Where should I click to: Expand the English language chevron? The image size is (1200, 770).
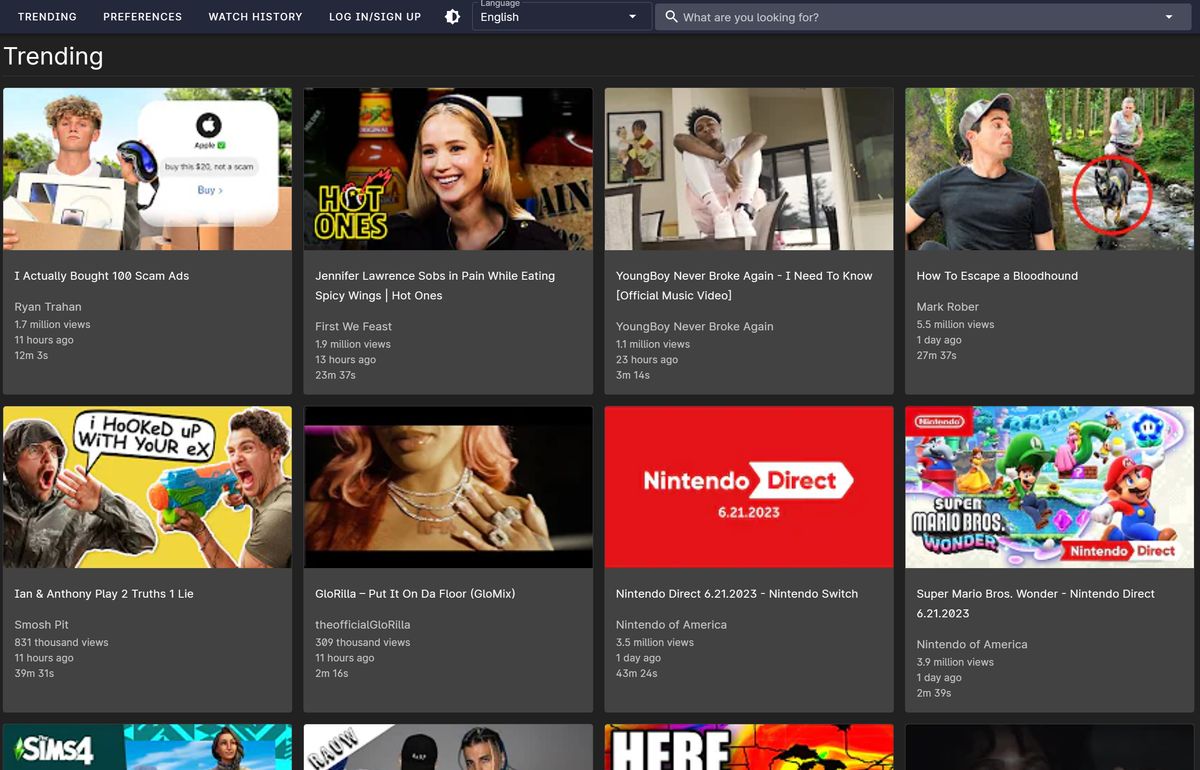point(631,17)
